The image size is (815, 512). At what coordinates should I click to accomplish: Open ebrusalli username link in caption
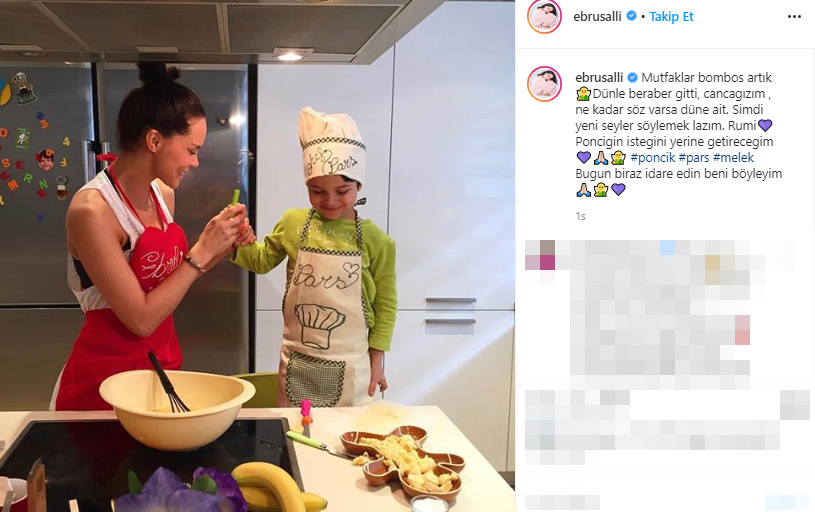click(x=599, y=77)
